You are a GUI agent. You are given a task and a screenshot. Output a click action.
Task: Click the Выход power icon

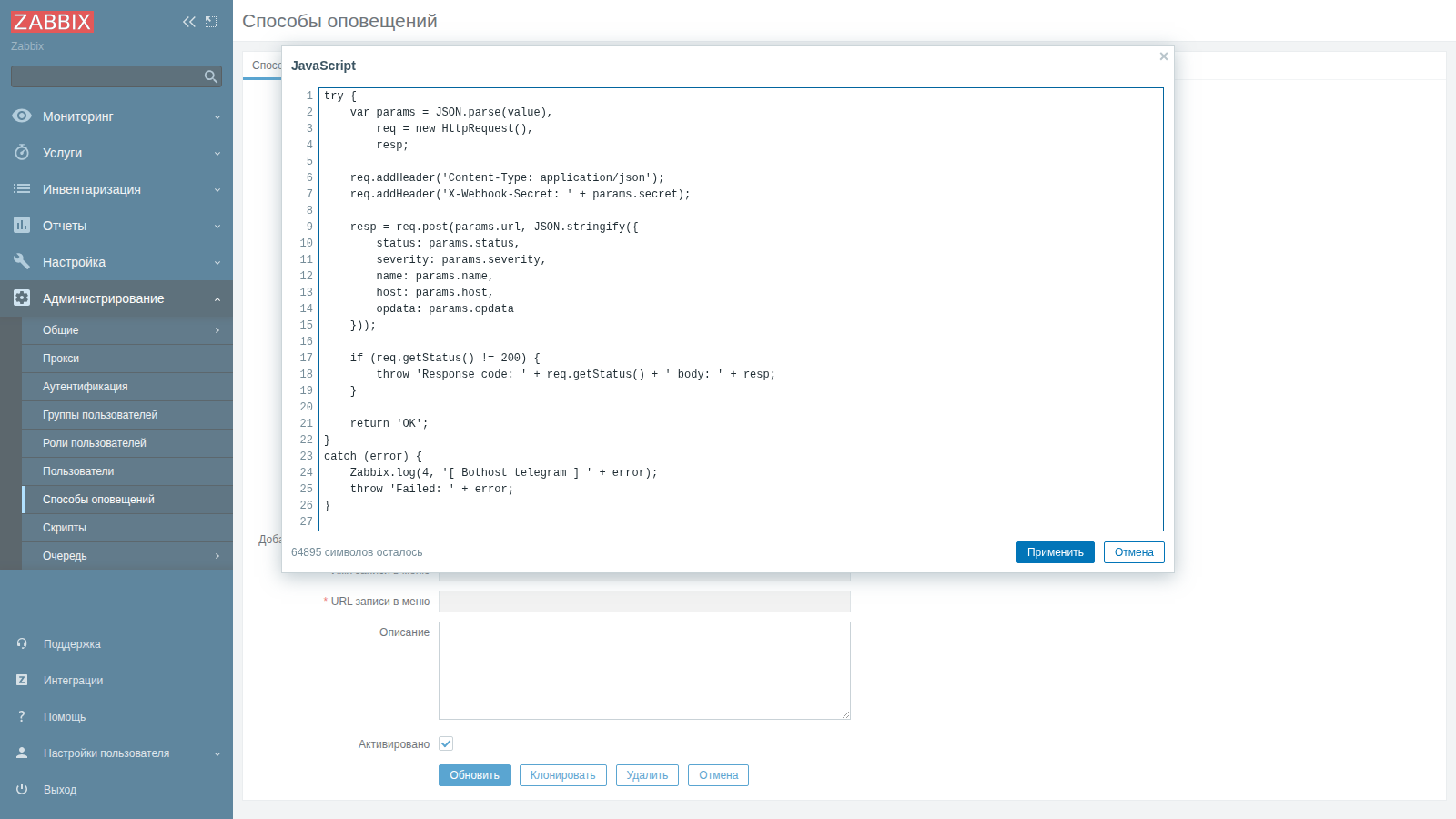pos(22,789)
